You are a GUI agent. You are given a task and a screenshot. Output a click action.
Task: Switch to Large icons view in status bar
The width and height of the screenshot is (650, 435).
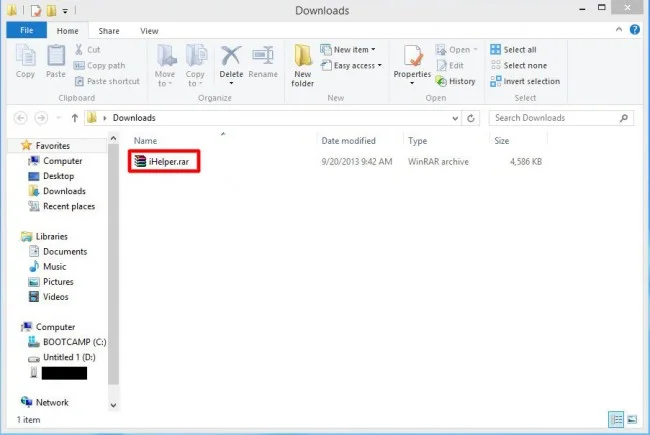click(x=632, y=419)
